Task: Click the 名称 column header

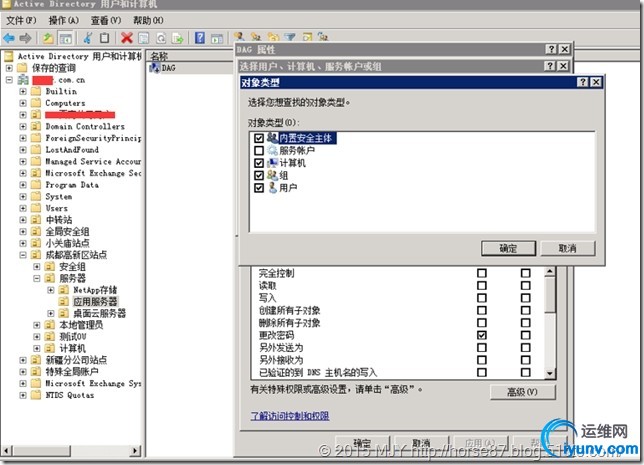Action: (x=159, y=56)
